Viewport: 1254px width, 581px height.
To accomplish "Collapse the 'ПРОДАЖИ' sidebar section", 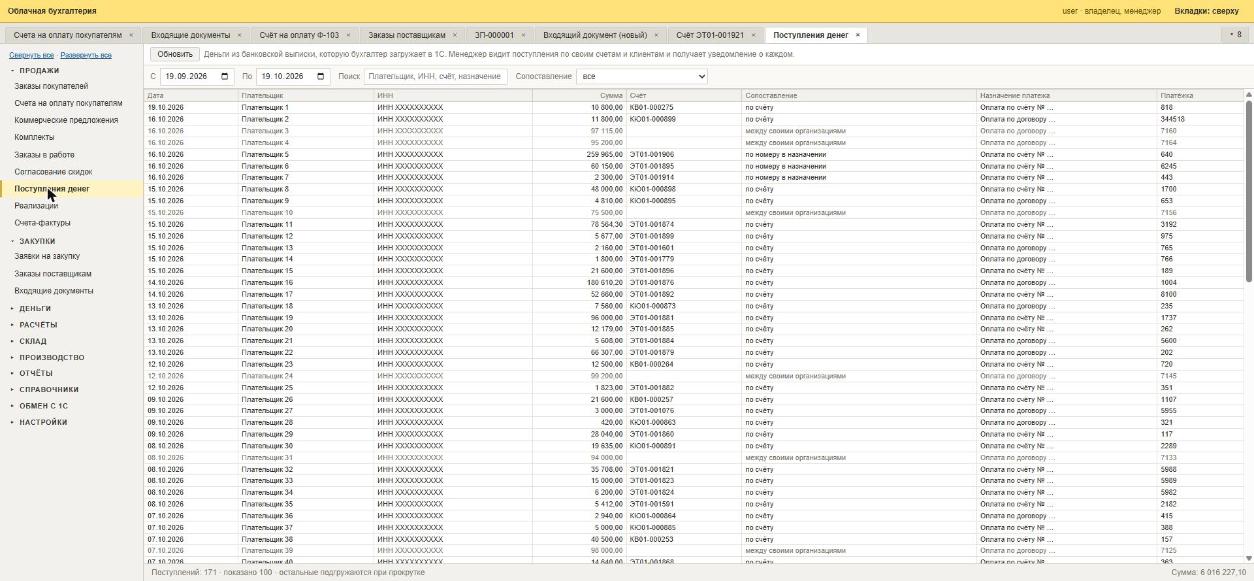I will [x=39, y=71].
